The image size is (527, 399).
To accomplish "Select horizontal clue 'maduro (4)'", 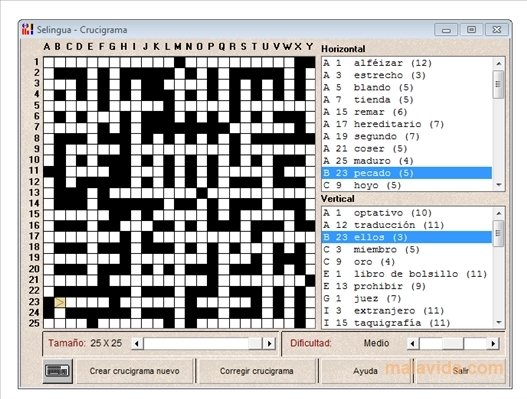I will pos(407,161).
